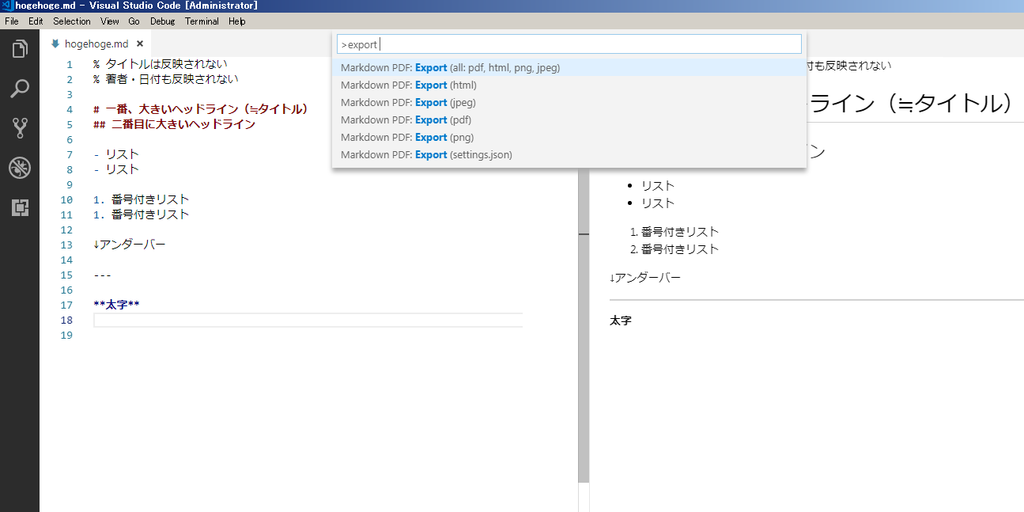Click the markdown file icon on hogehoge.md tab

[x=55, y=44]
